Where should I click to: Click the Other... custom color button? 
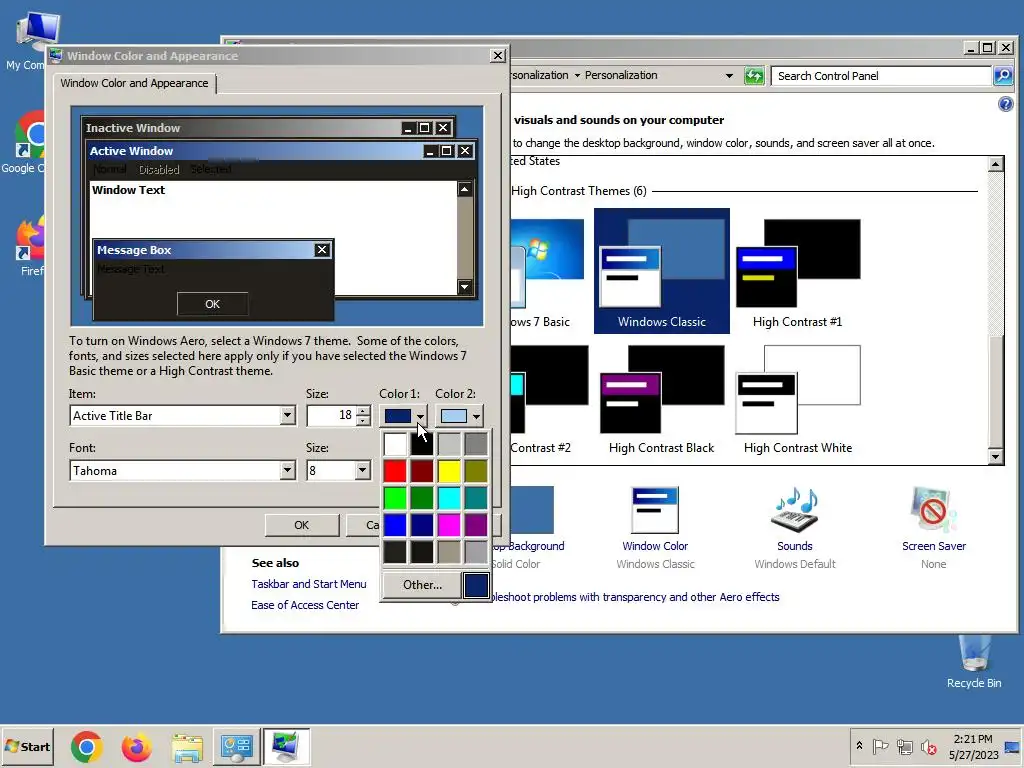(x=422, y=584)
